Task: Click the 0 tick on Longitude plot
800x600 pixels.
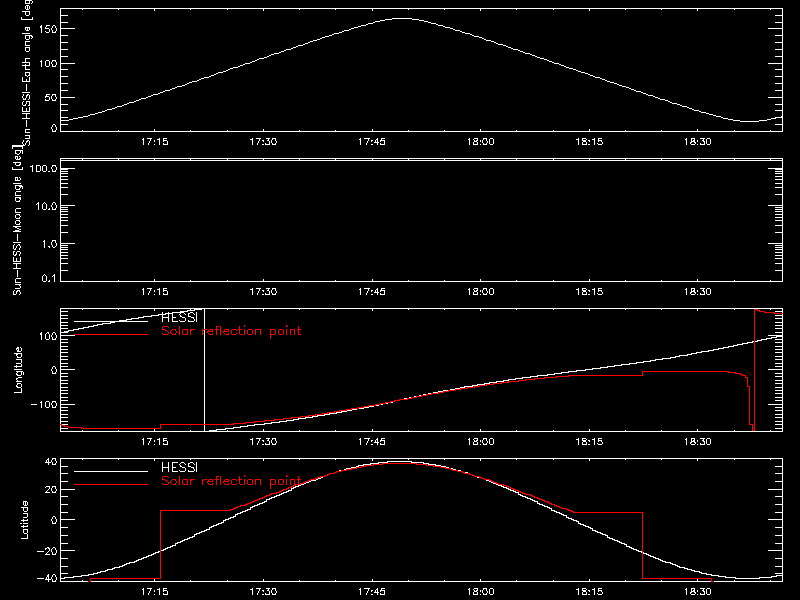Action: click(x=54, y=370)
